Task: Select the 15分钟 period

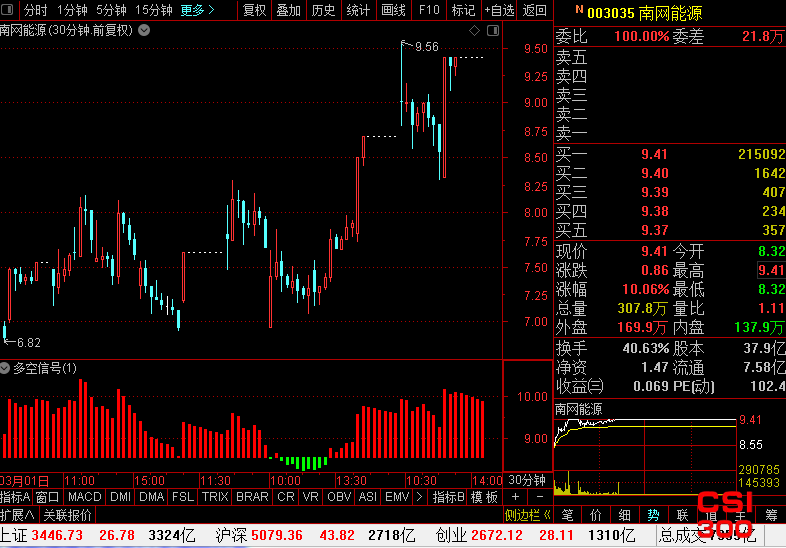Action: click(154, 10)
